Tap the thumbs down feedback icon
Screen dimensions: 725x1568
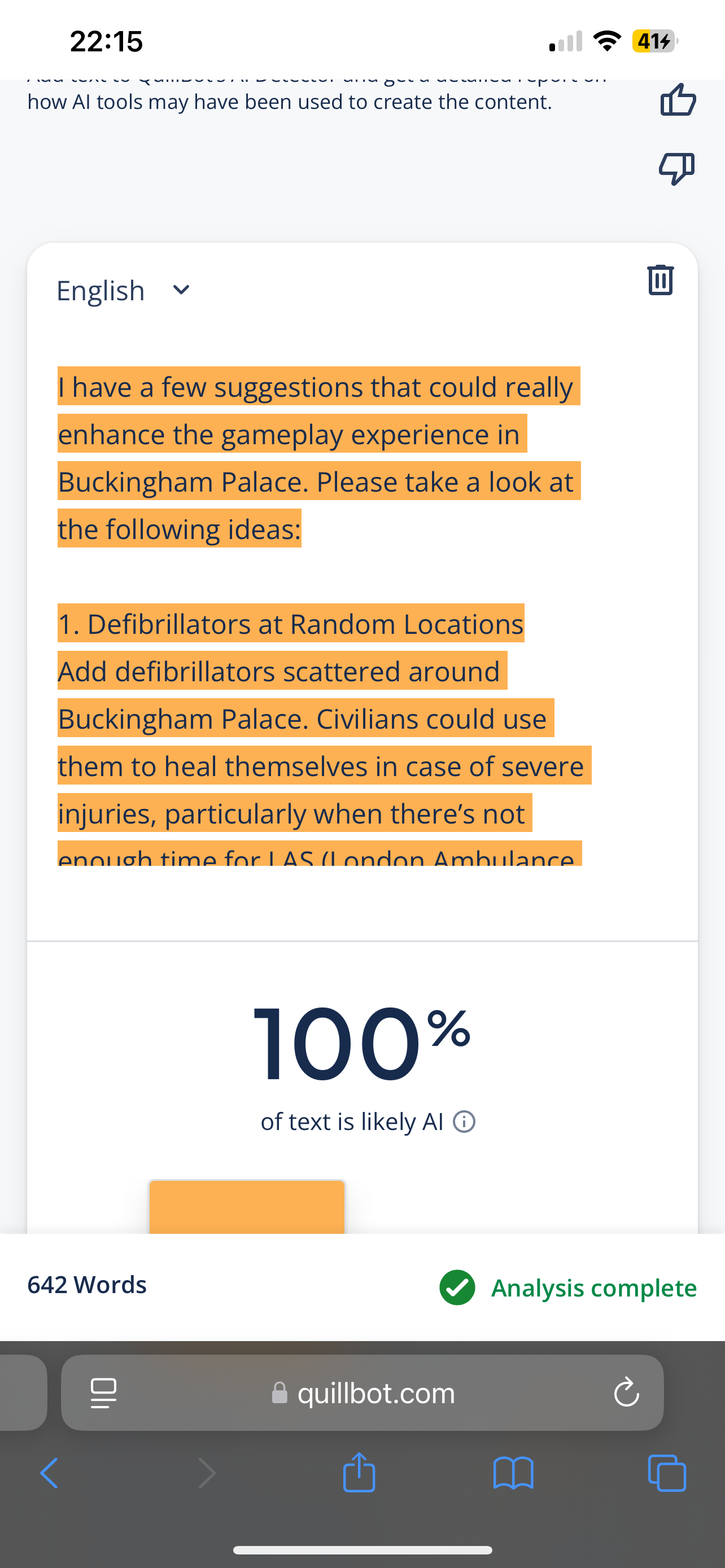click(677, 168)
